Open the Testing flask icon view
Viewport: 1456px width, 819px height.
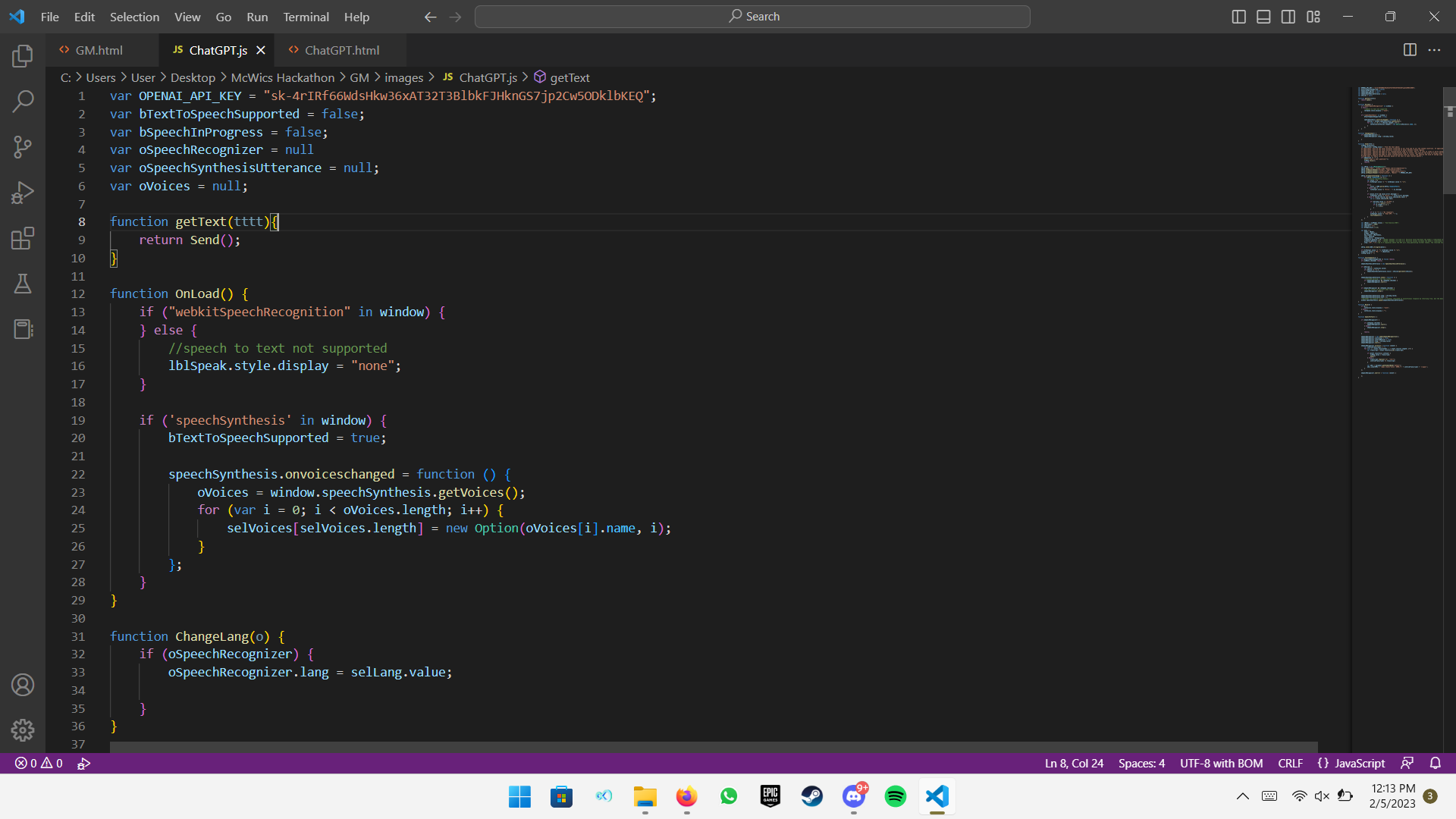click(23, 284)
